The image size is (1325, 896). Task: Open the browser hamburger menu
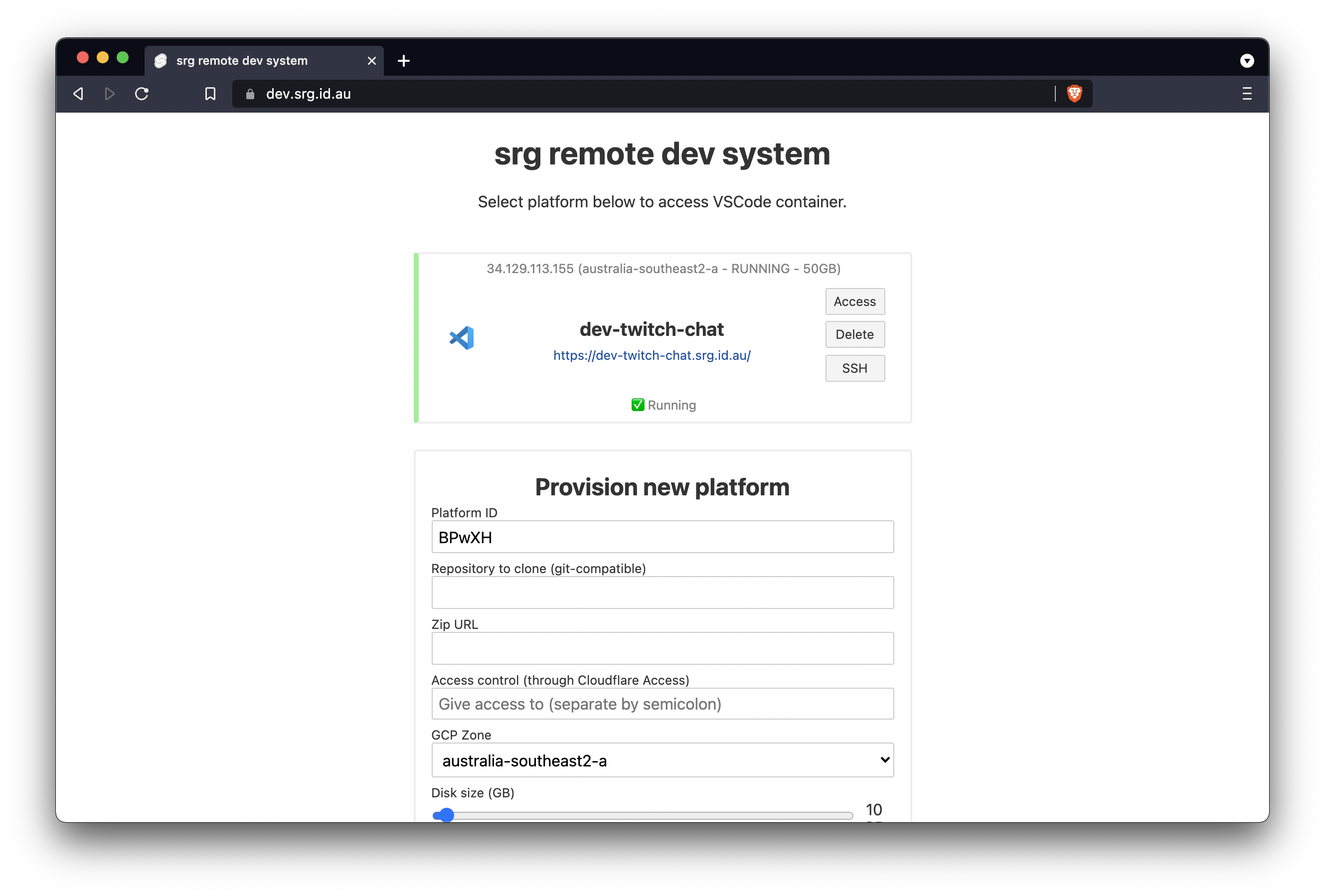tap(1246, 94)
